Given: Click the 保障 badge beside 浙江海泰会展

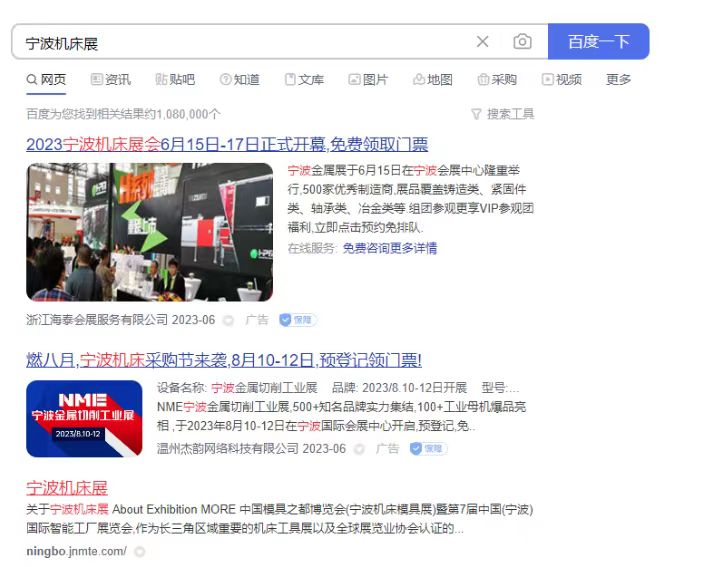Looking at the screenshot, I should pyautogui.click(x=298, y=320).
